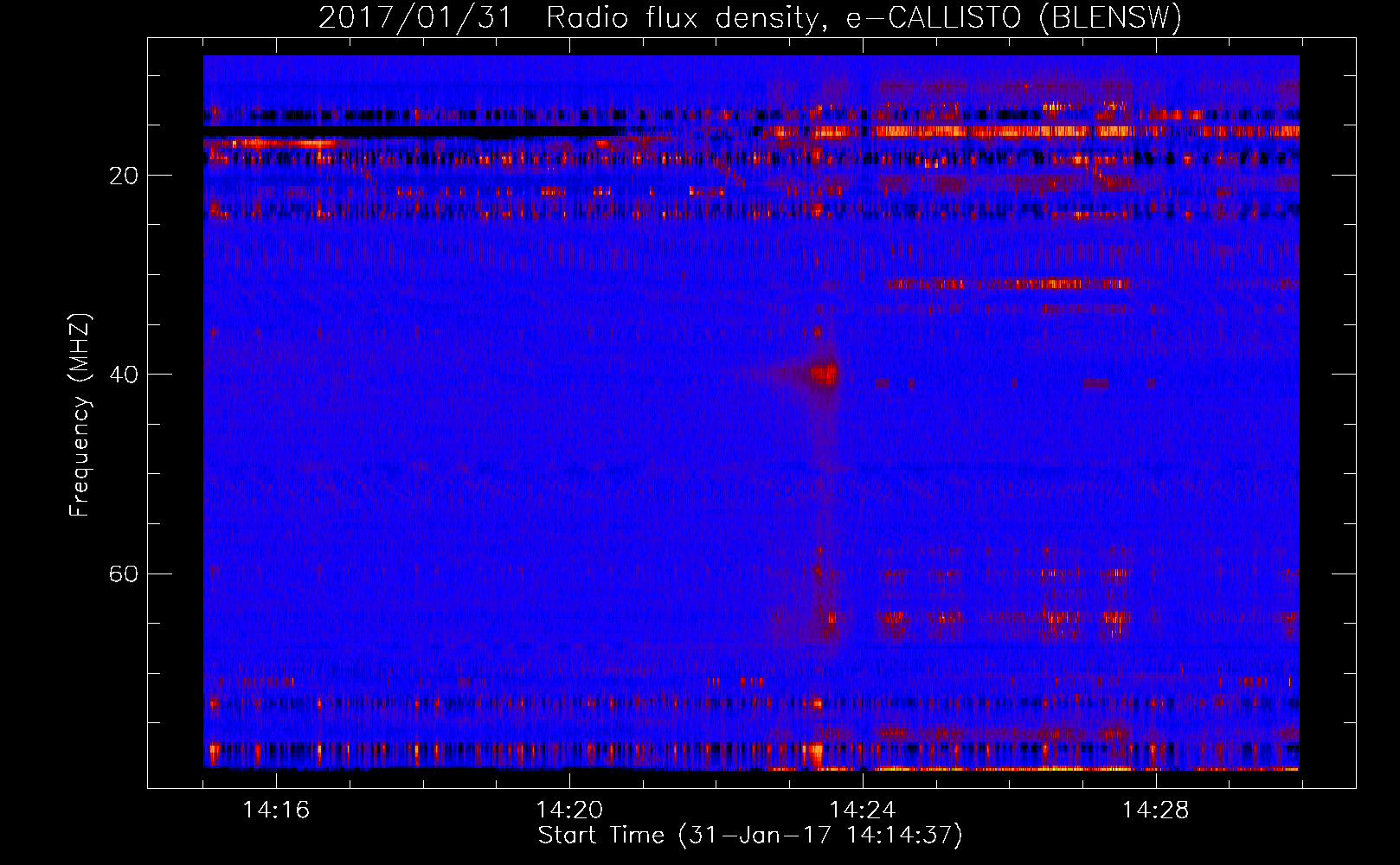Click the "14:24" time tick label
The height and width of the screenshot is (865, 1400).
[x=863, y=810]
